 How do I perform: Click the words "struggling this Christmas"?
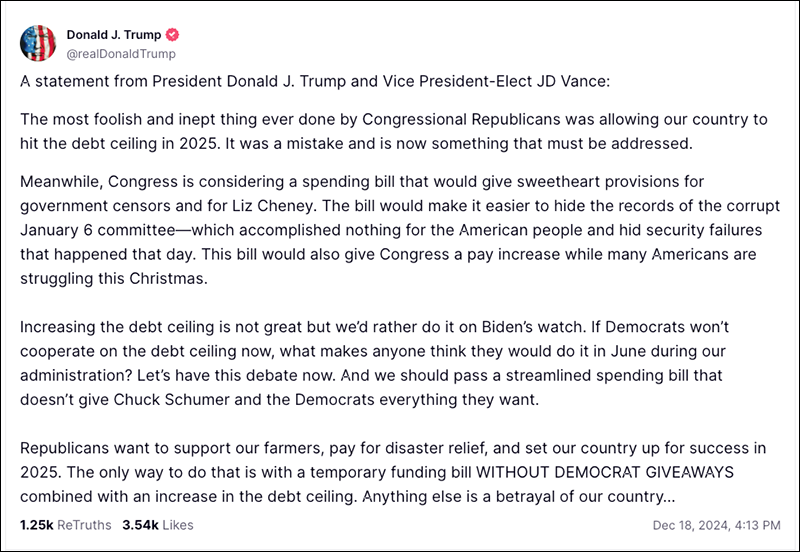(x=112, y=278)
